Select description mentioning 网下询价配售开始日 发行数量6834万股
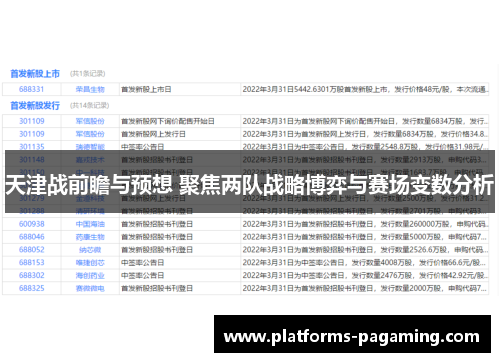The image size is (500, 362). point(366,121)
